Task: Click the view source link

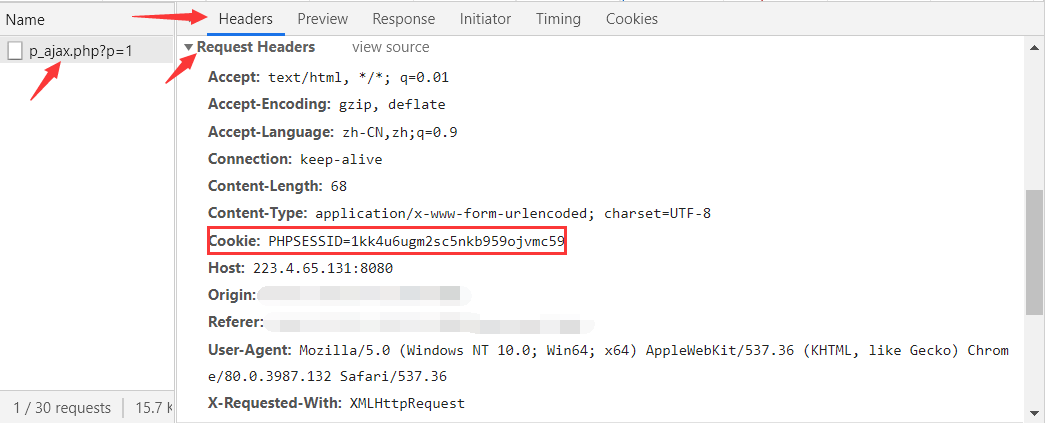Action: point(390,47)
